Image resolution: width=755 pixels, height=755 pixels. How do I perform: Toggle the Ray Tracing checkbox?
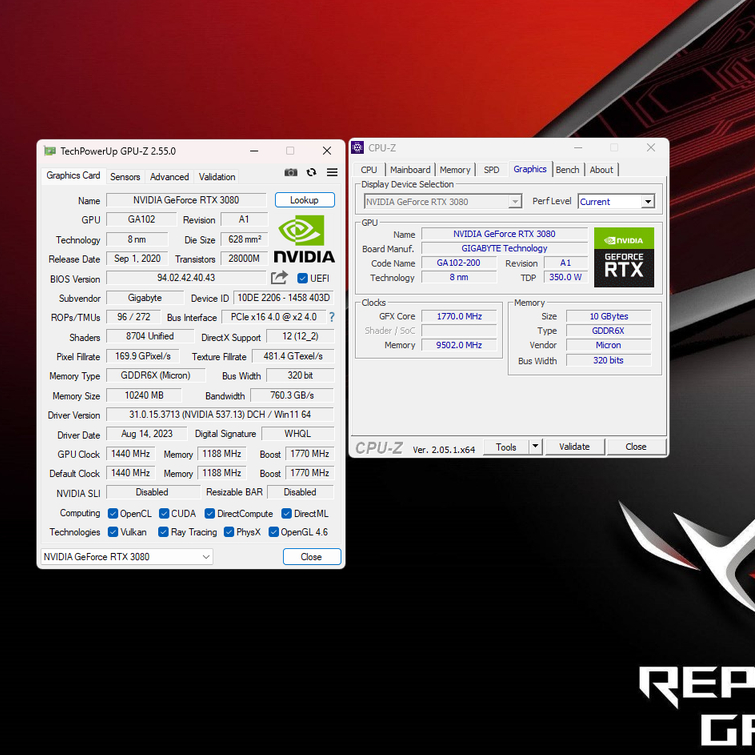[164, 532]
